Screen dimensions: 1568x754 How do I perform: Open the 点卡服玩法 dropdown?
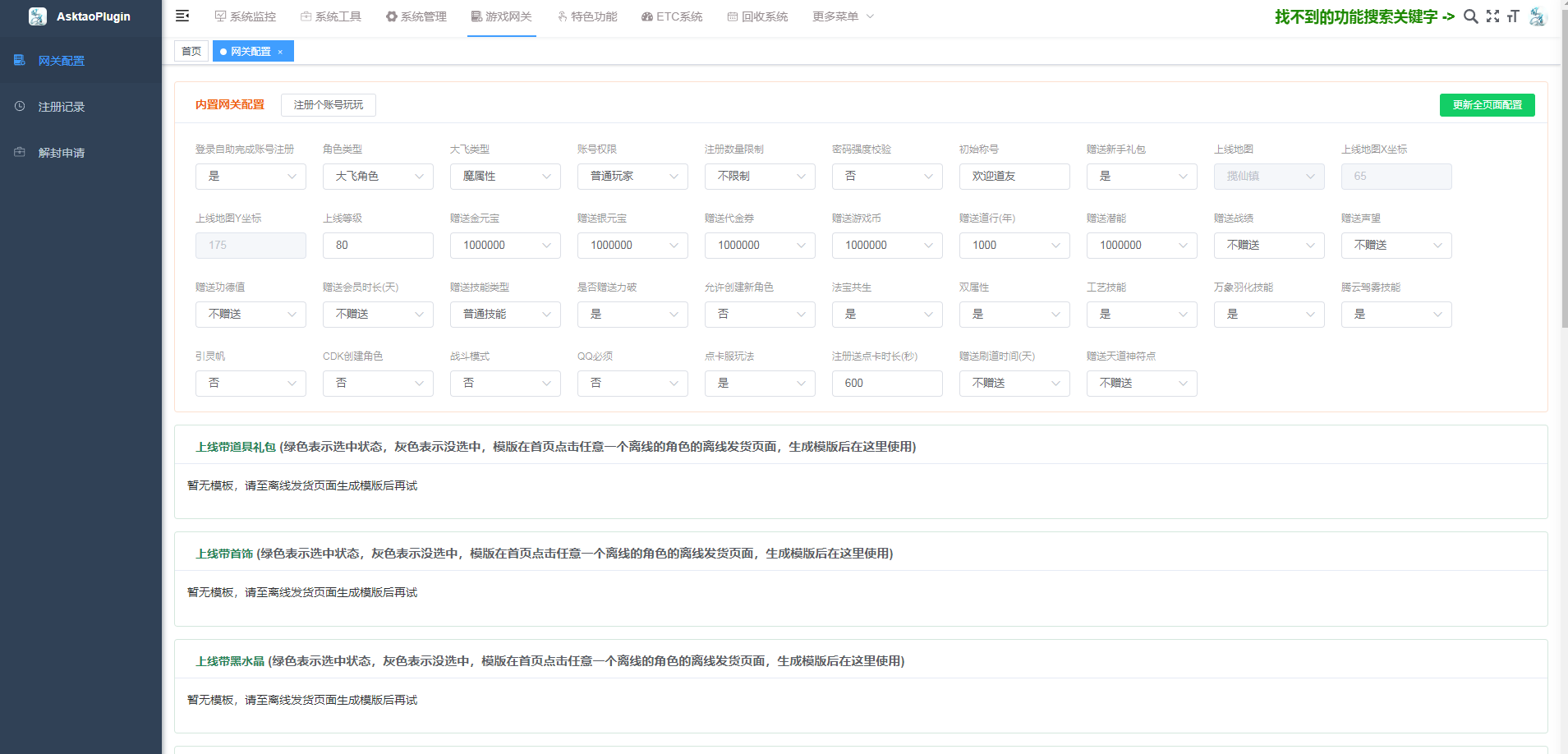click(x=760, y=384)
